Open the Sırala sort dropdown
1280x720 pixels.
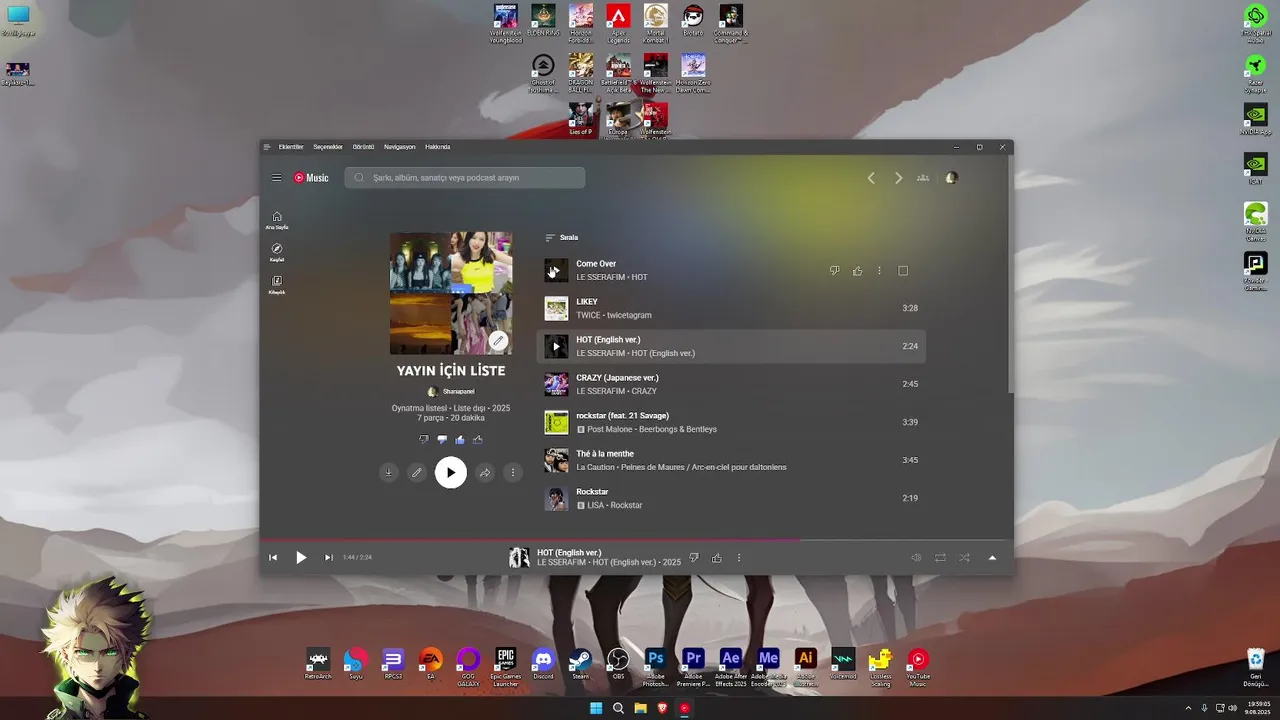point(562,238)
